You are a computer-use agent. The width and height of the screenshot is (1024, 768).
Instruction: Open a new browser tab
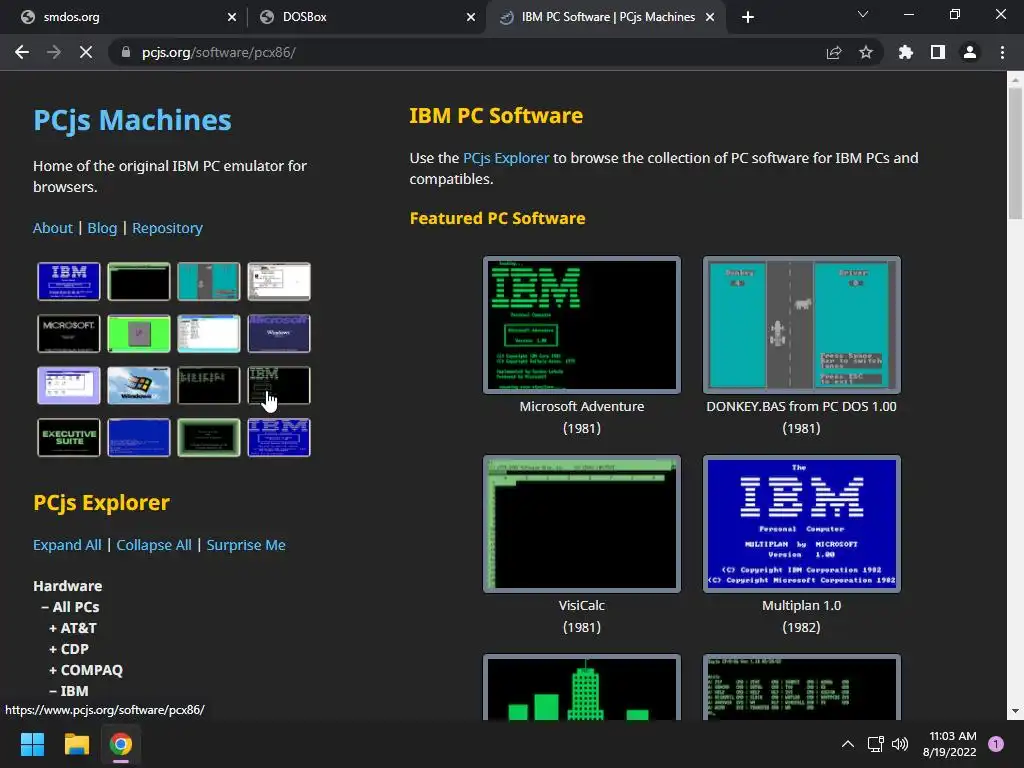click(748, 17)
